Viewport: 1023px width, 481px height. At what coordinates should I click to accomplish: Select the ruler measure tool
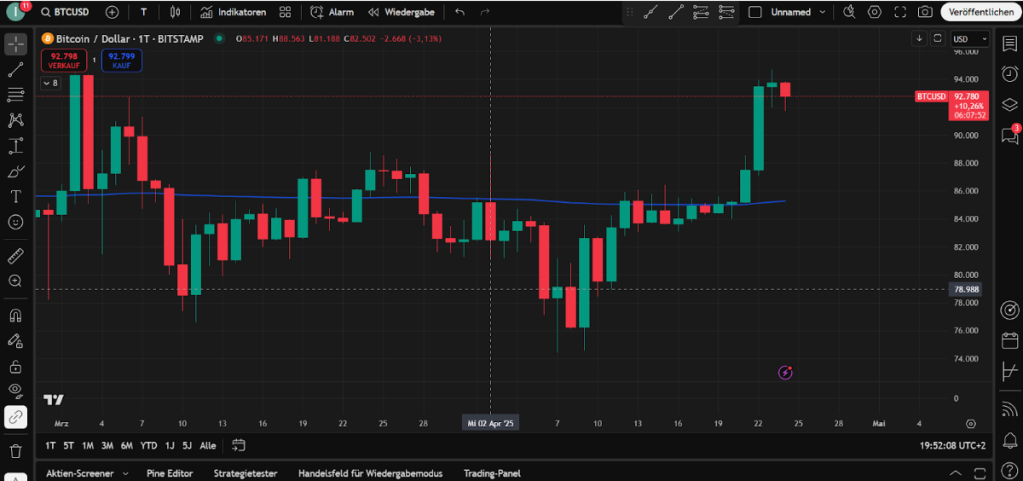tap(16, 256)
